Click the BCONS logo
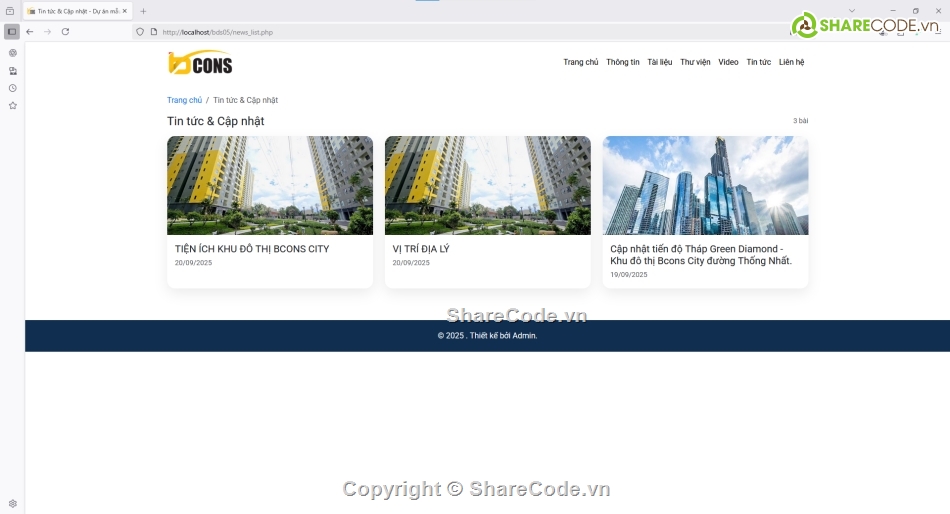This screenshot has height=514, width=950. (x=201, y=62)
